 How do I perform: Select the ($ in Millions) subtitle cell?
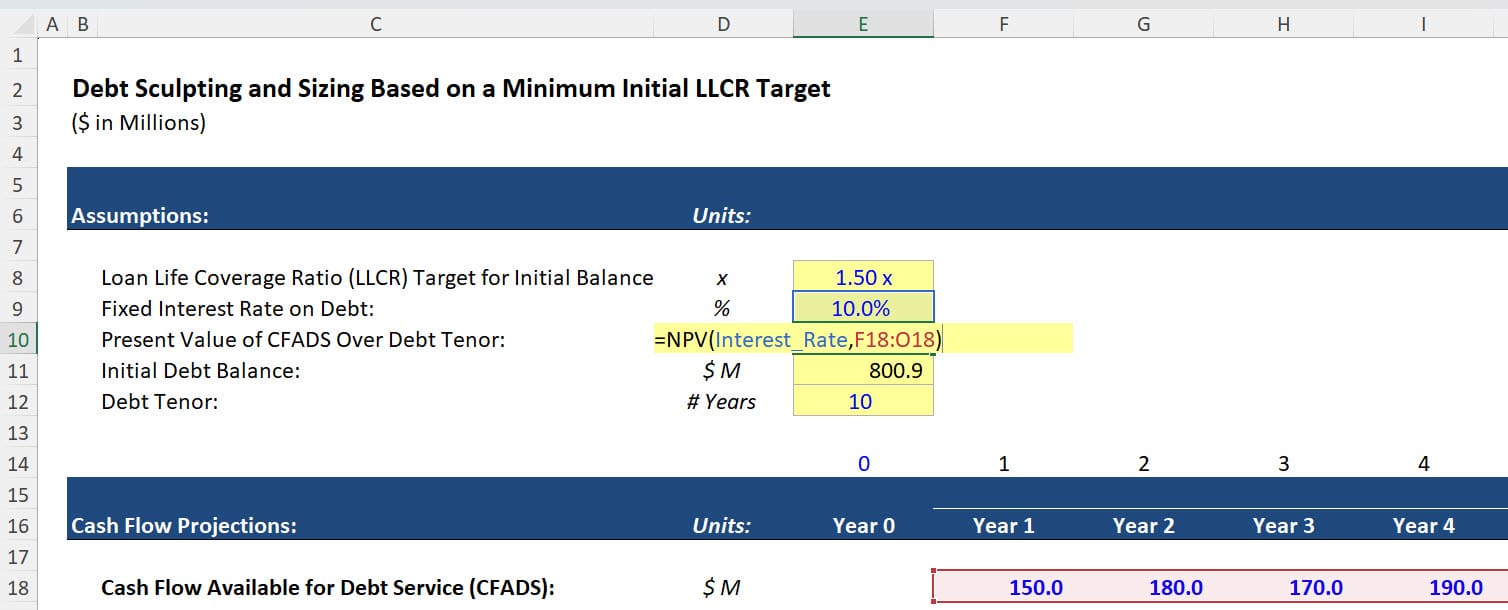coord(140,122)
